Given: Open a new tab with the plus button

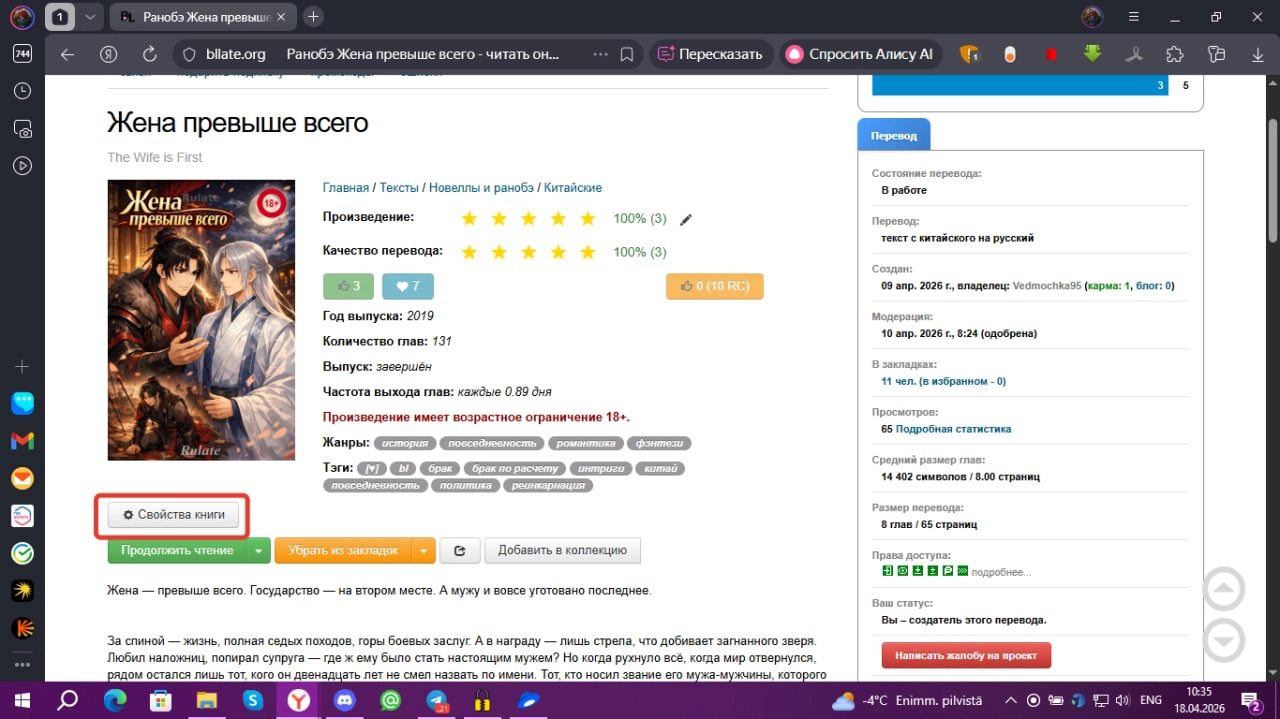Looking at the screenshot, I should pyautogui.click(x=314, y=17).
